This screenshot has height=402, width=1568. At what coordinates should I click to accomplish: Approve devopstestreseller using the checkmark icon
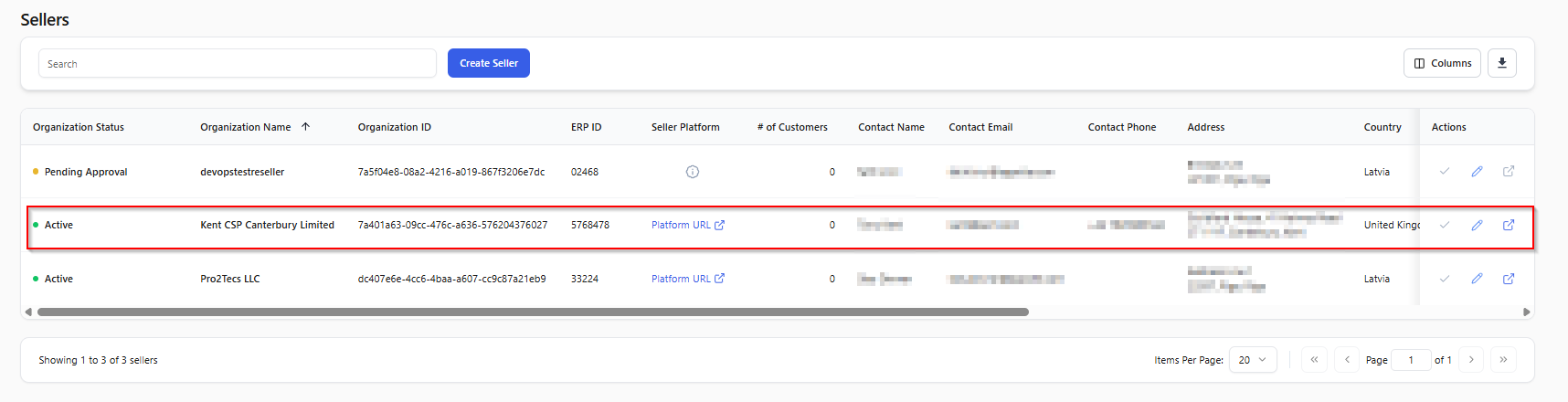pyautogui.click(x=1445, y=172)
